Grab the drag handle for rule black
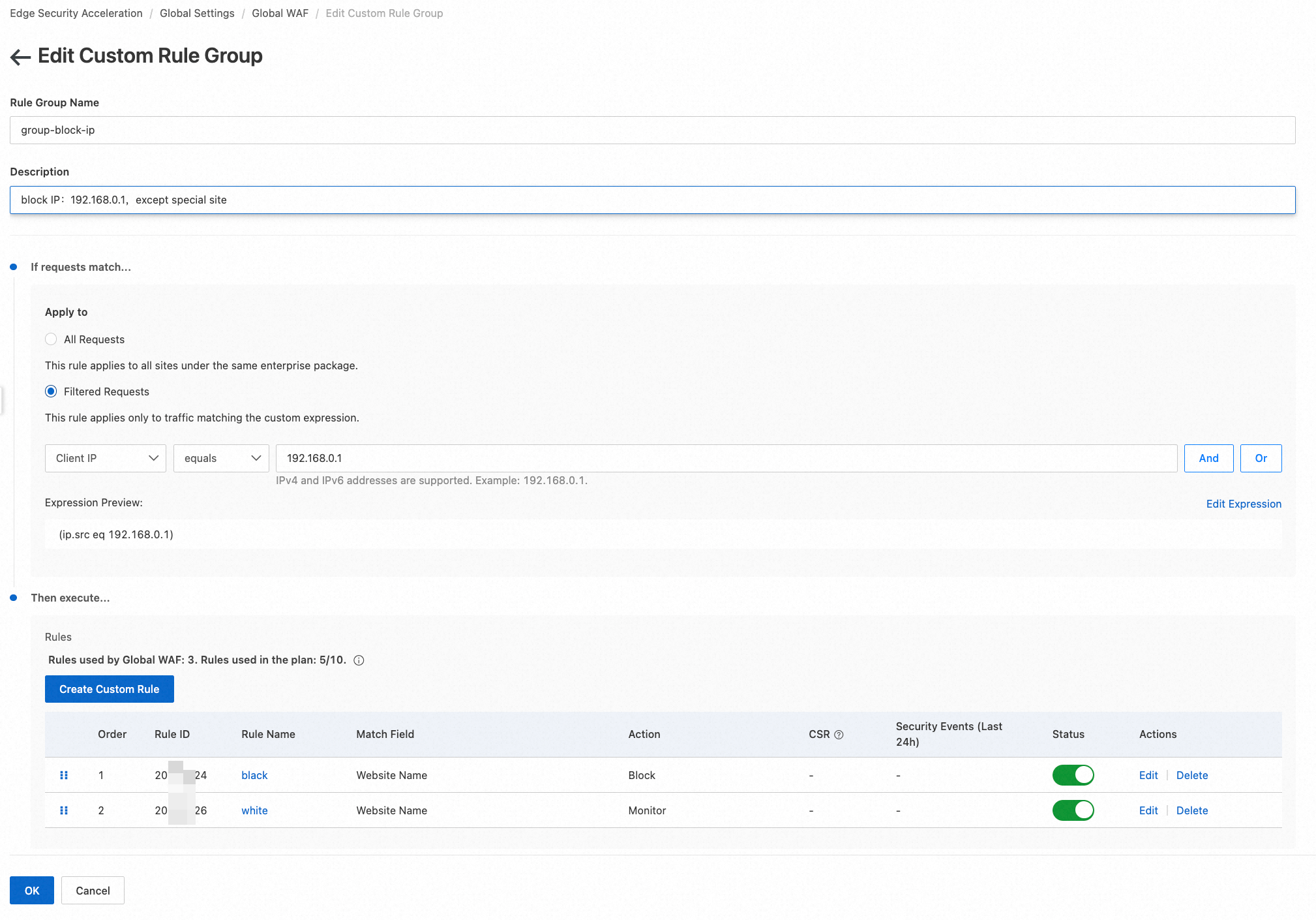Image resolution: width=1316 pixels, height=920 pixels. point(64,775)
